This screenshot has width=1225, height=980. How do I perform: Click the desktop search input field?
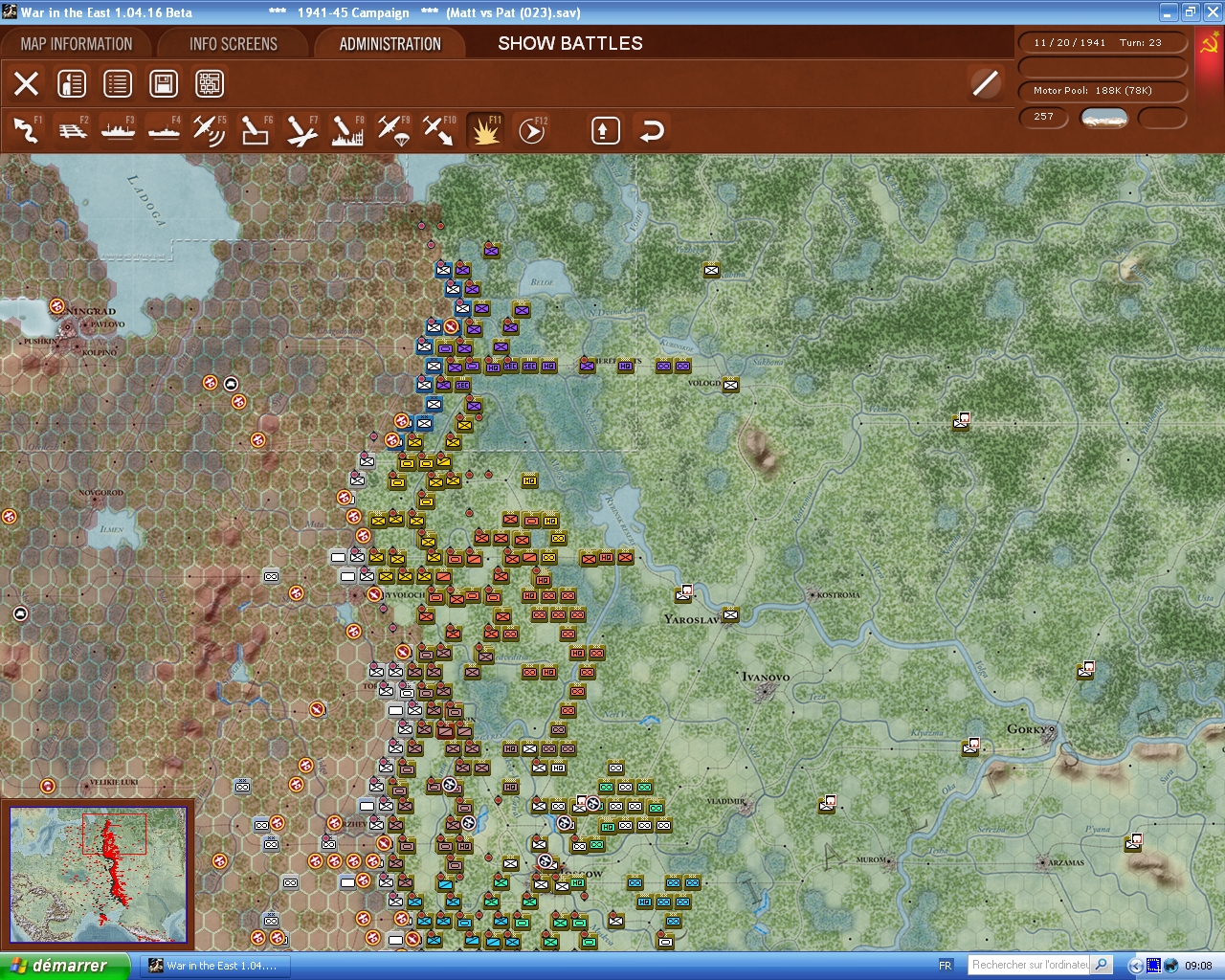[x=1029, y=965]
